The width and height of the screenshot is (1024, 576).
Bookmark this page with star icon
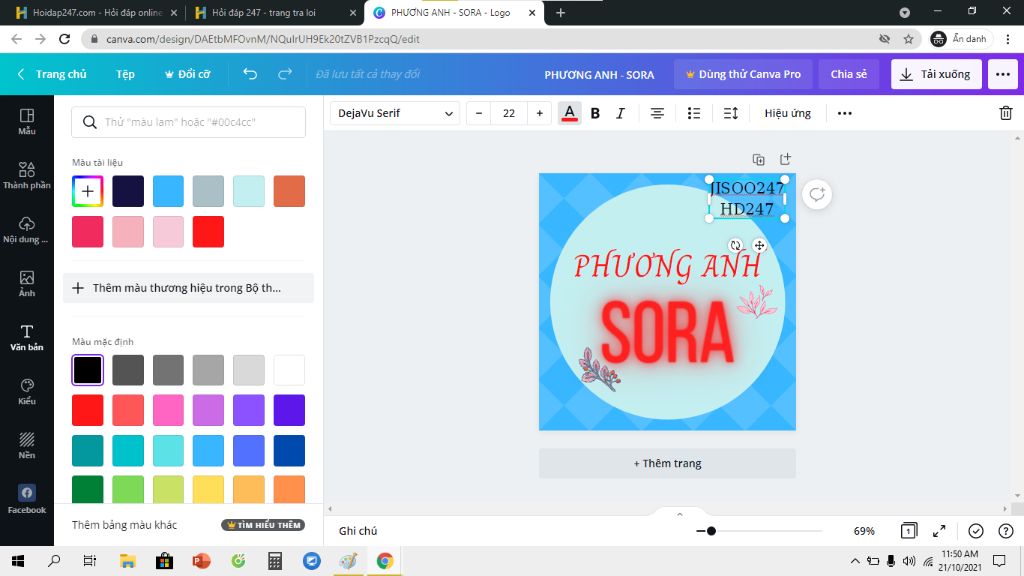[908, 39]
